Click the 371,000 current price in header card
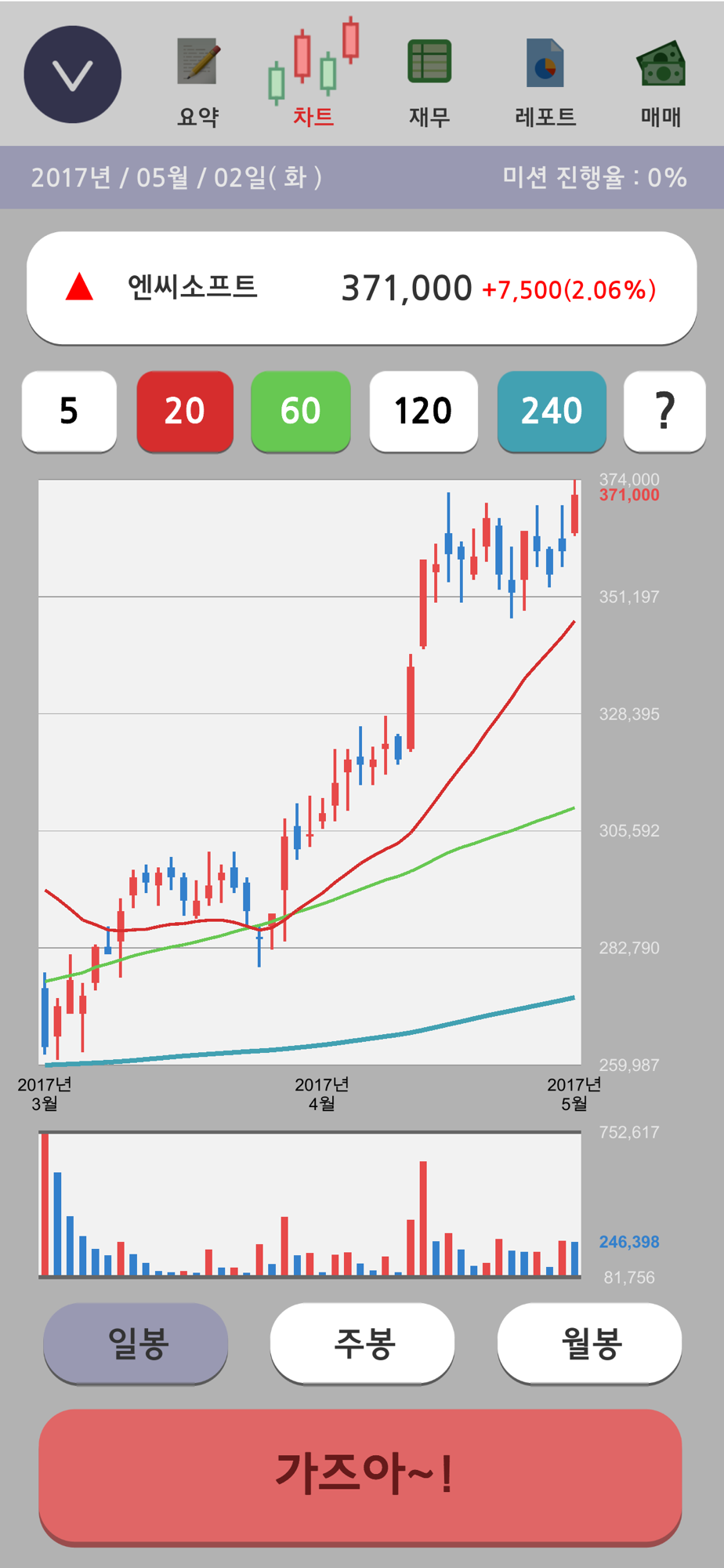The height and width of the screenshot is (1568, 724). click(407, 289)
